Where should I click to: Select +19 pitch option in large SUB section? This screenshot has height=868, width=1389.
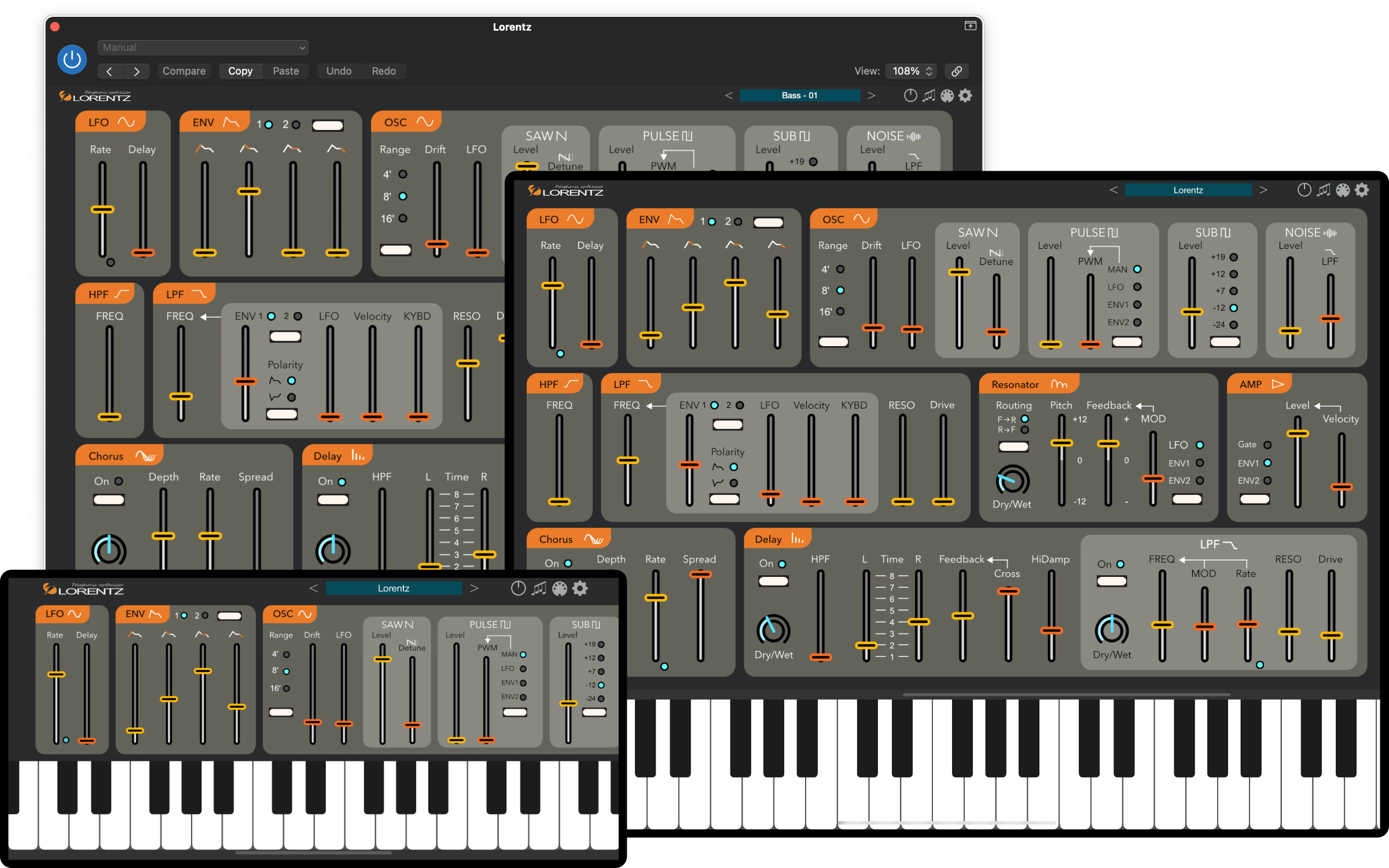1233,257
